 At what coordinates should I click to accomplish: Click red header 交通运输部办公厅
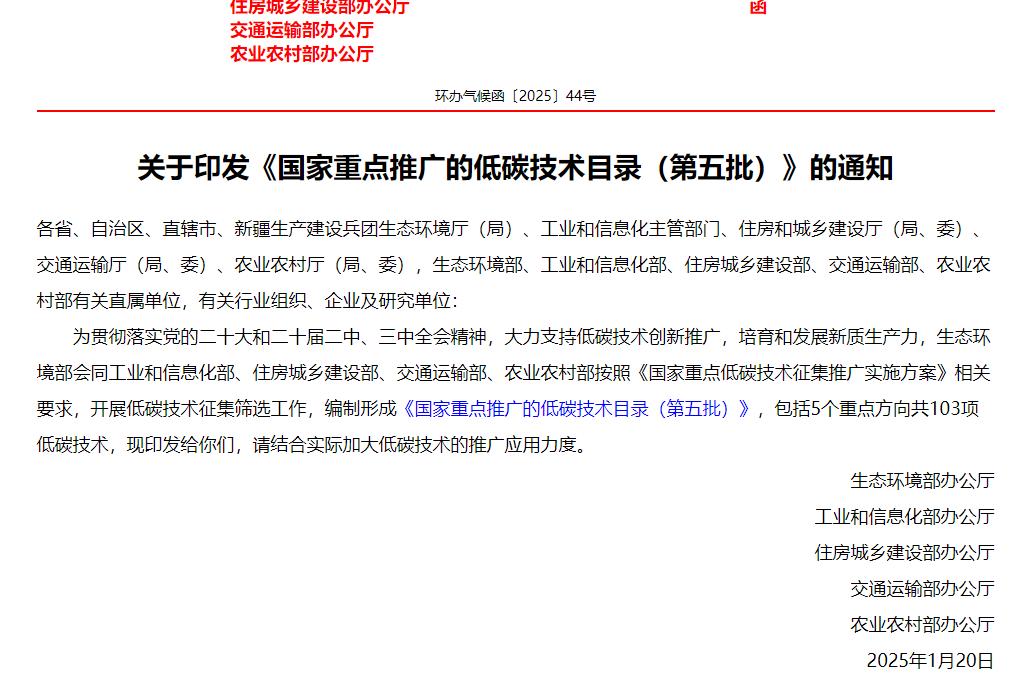click(302, 30)
